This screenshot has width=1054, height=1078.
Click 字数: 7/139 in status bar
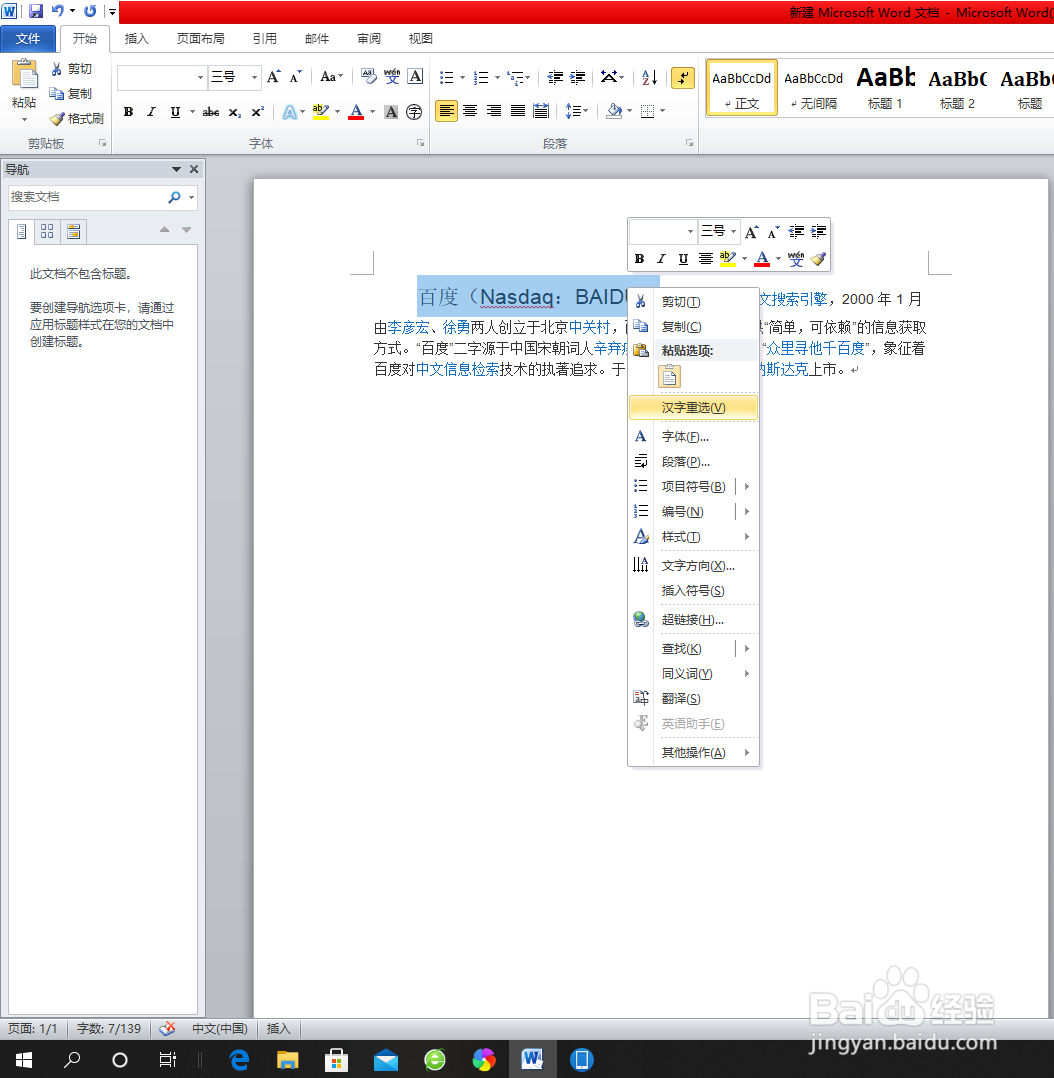coord(109,1028)
